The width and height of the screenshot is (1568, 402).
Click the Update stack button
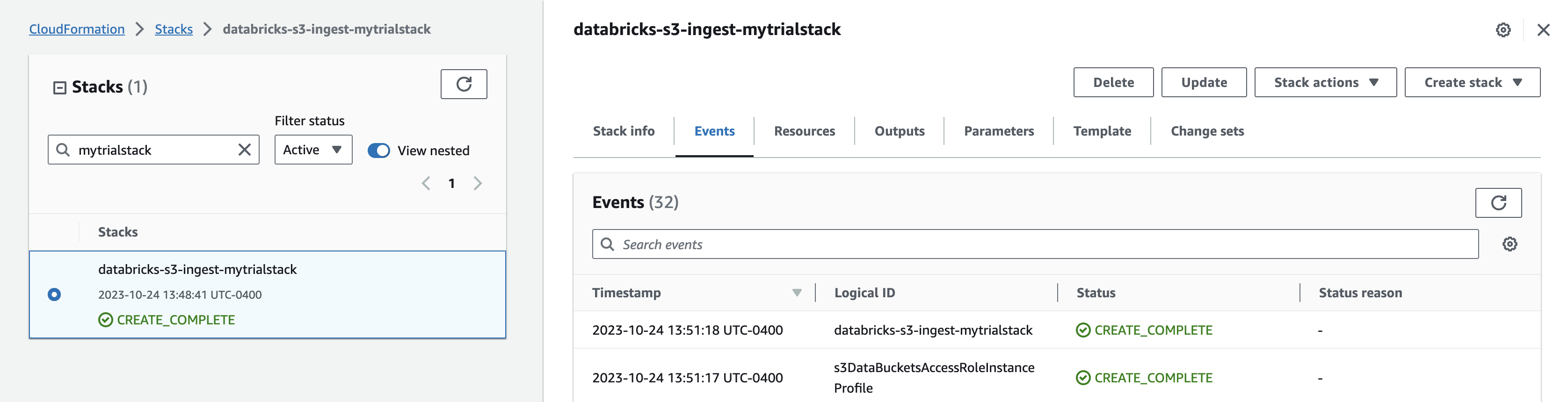click(1204, 82)
